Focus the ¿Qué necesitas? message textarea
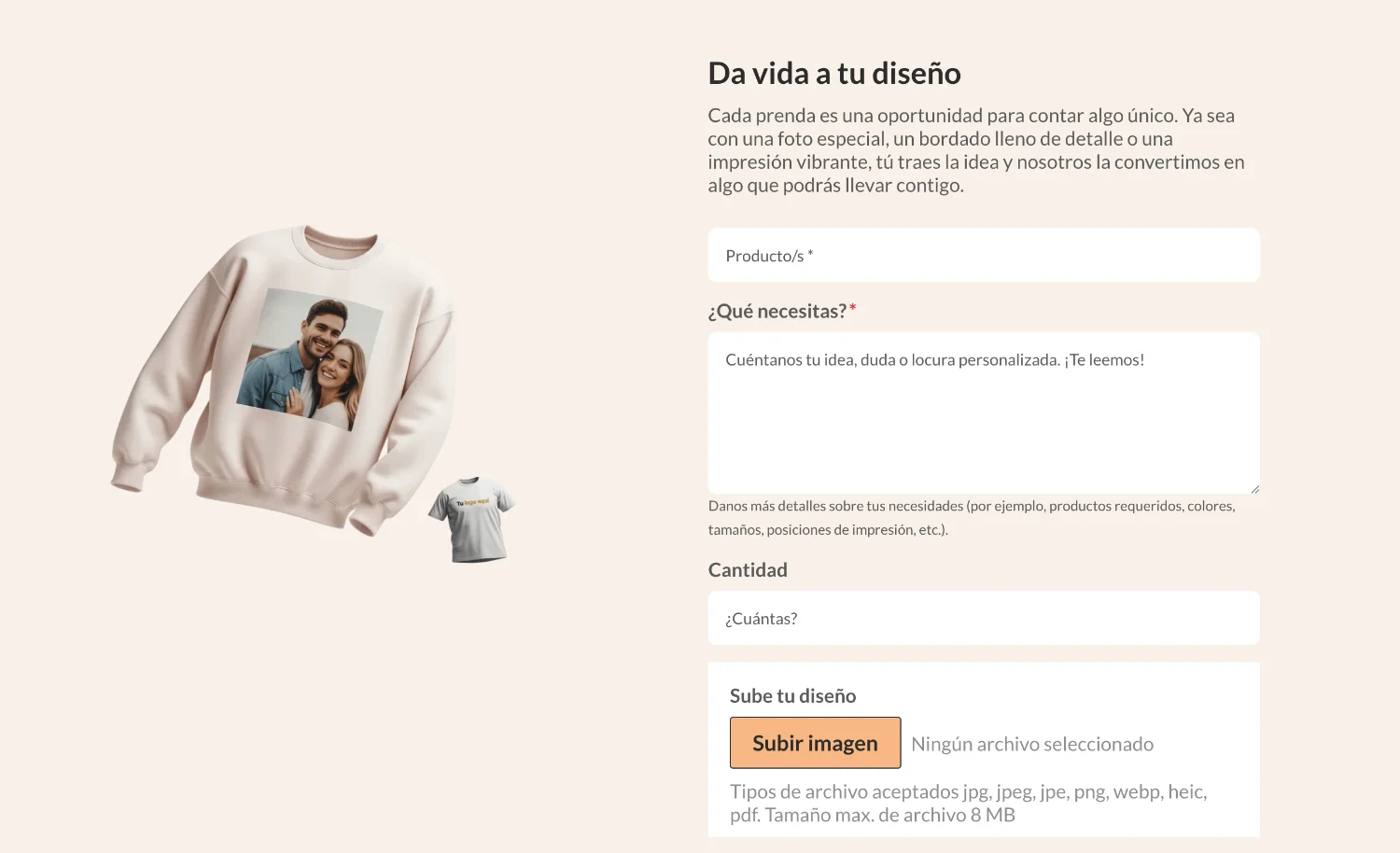 [x=984, y=413]
